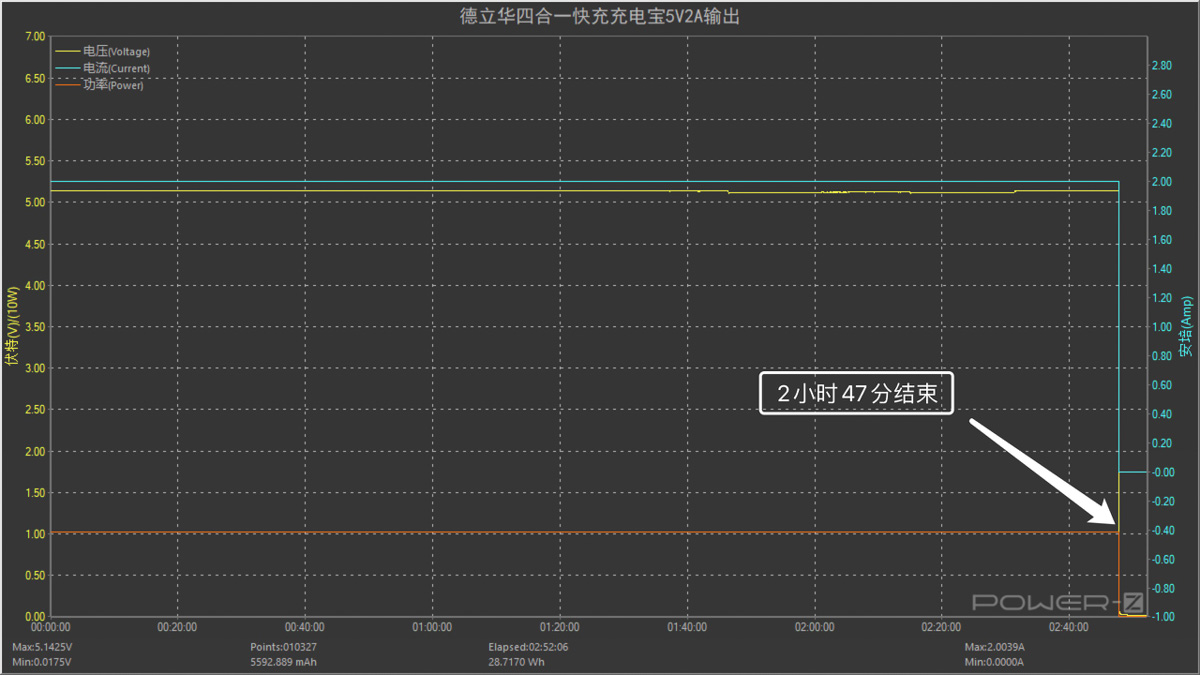Click the 00:20:00 time axis label
This screenshot has width=1200, height=675.
(x=177, y=627)
